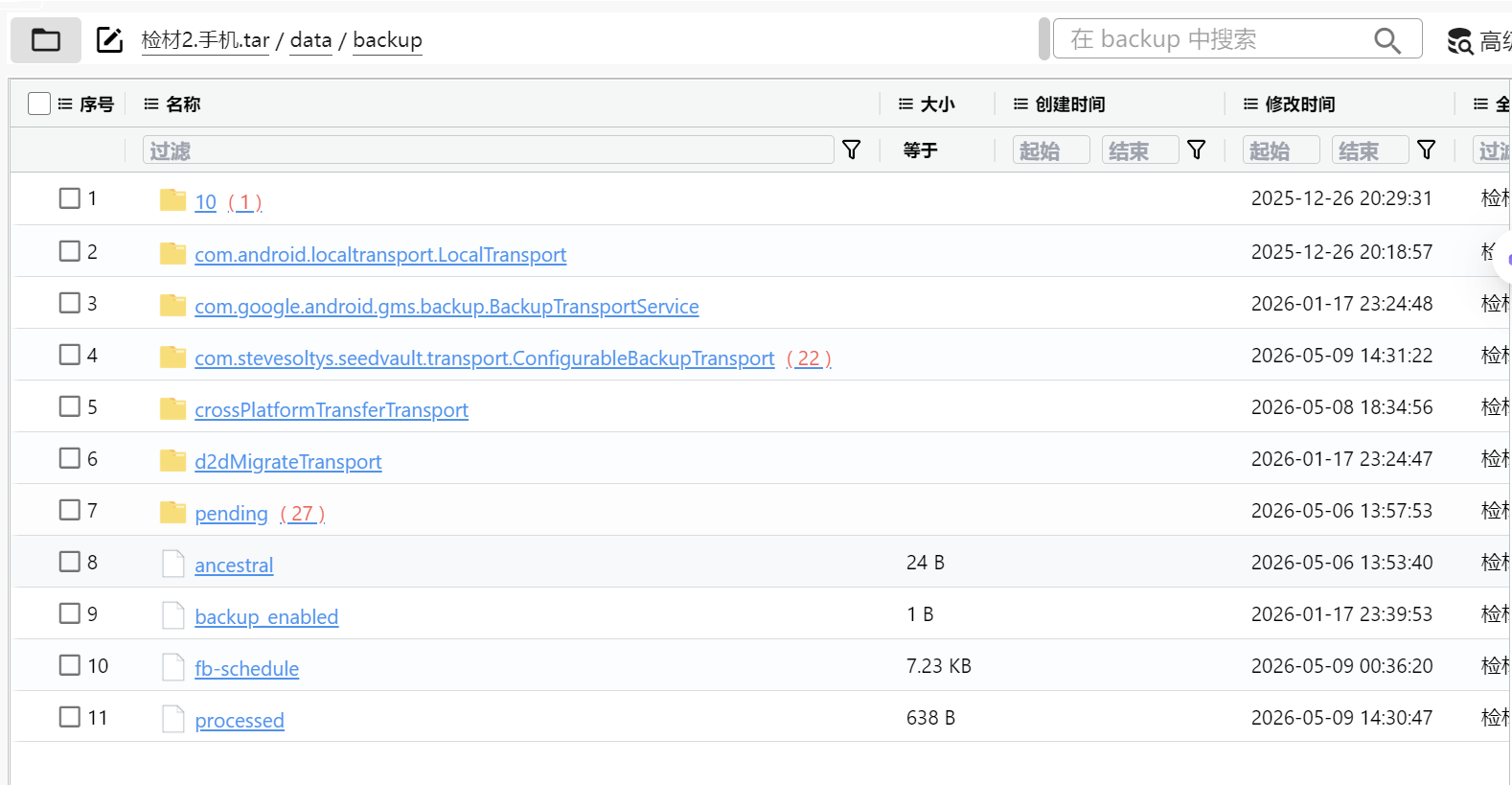Check the box for row 2
This screenshot has width=1512, height=785.
(70, 251)
